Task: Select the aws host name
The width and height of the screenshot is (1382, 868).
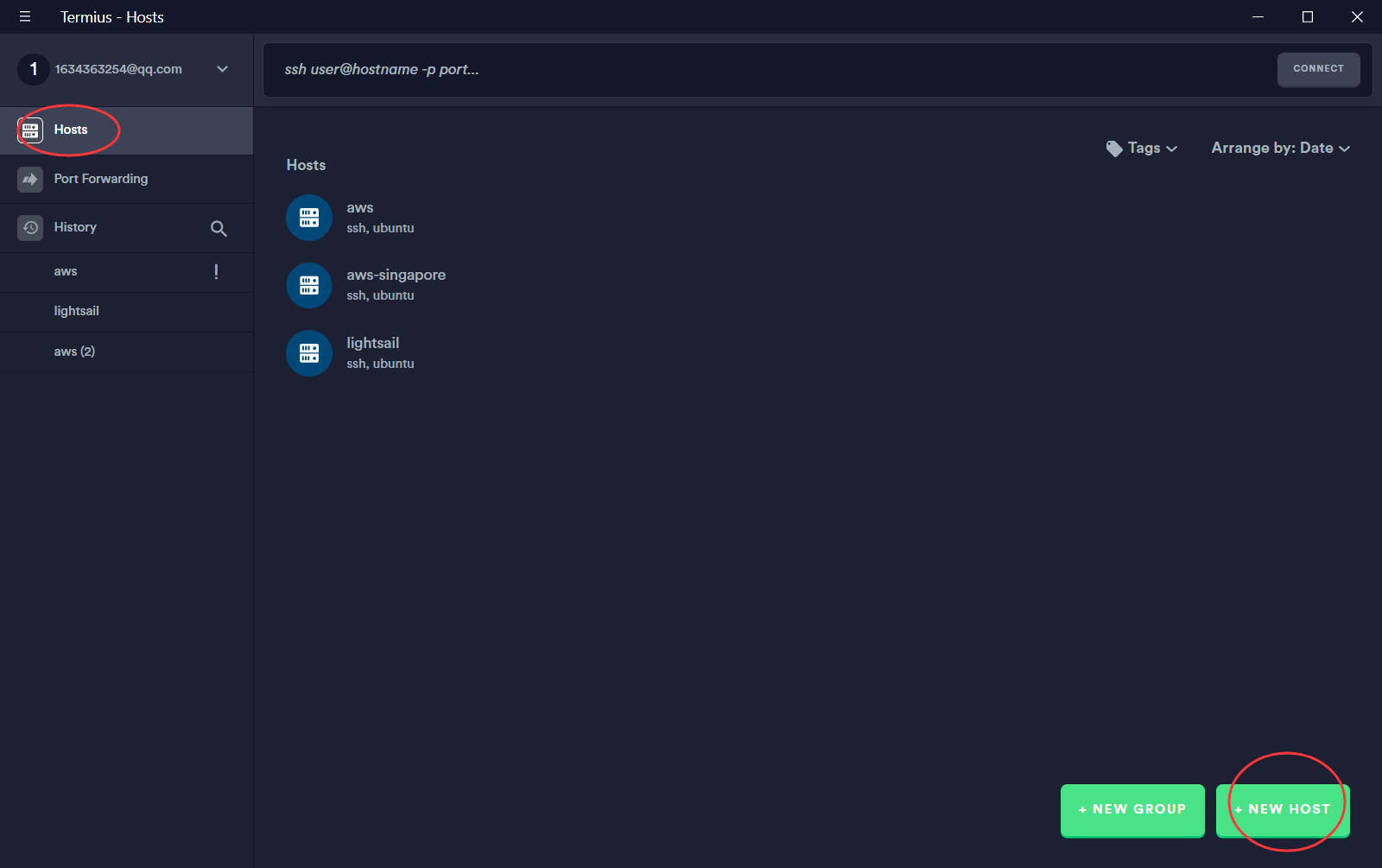Action: tap(360, 207)
